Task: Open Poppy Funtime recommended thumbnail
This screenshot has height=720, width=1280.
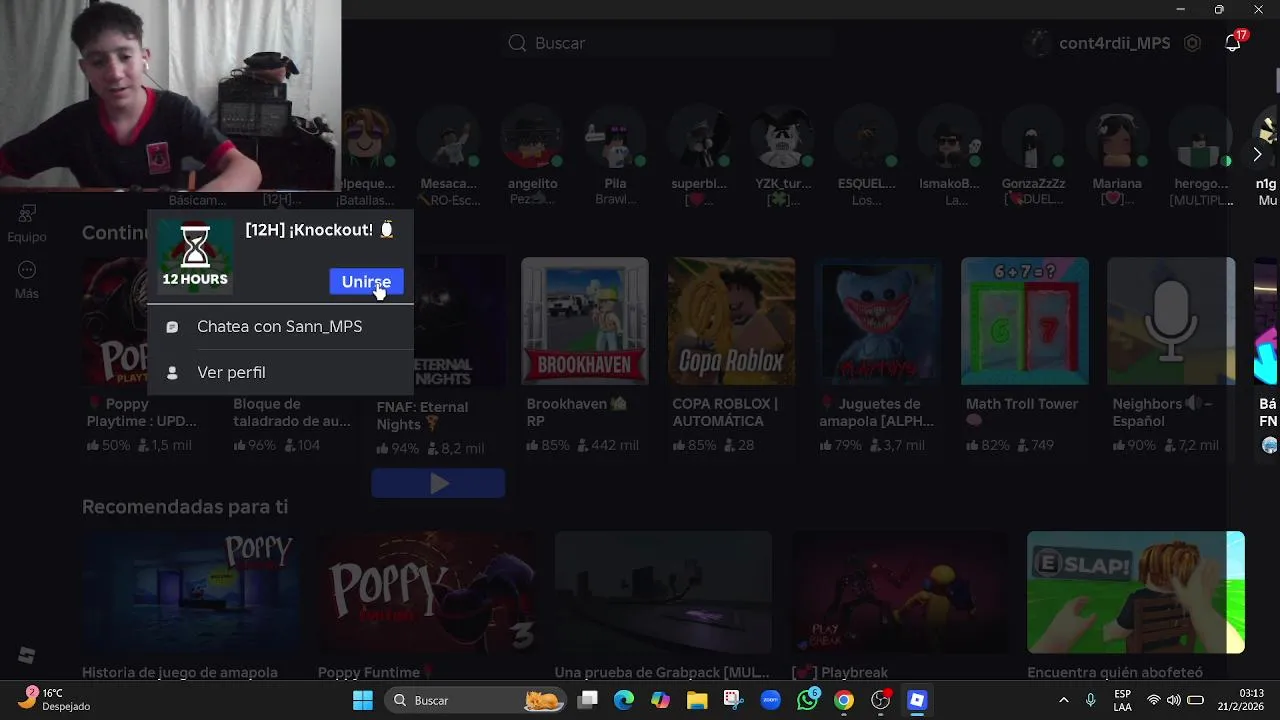Action: coord(426,592)
